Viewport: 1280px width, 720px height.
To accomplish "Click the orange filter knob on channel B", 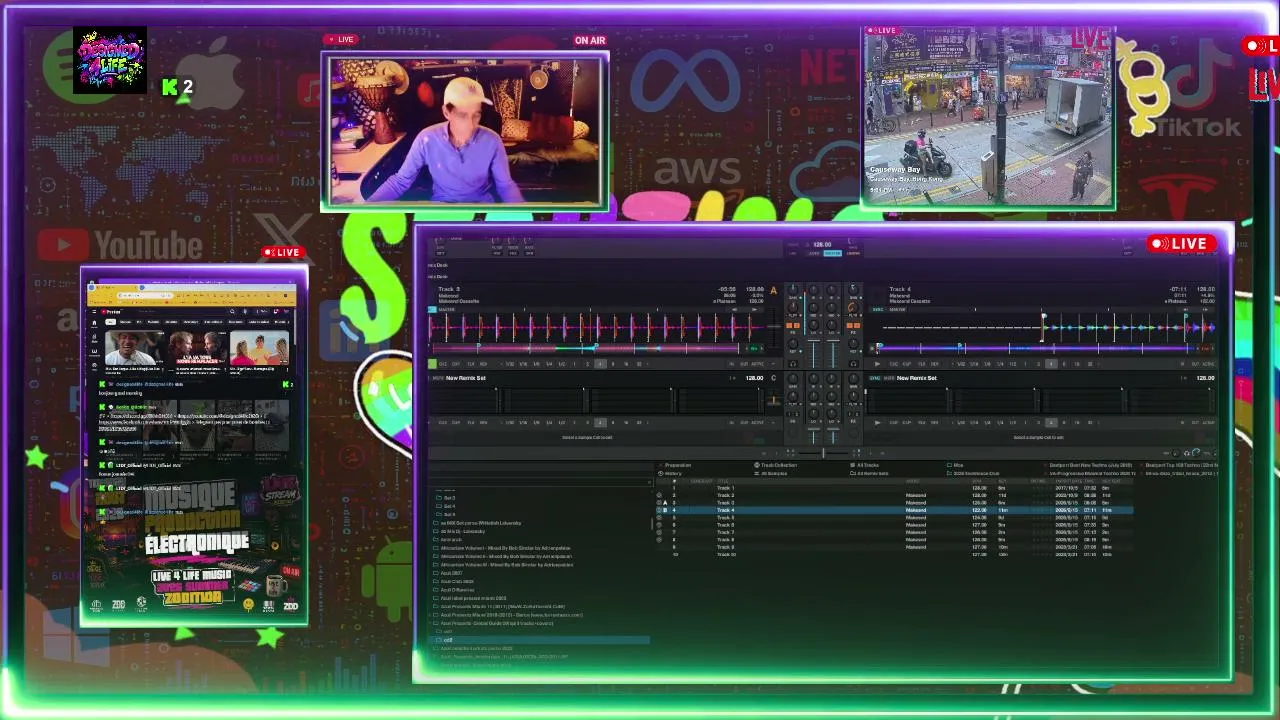I will [x=853, y=306].
